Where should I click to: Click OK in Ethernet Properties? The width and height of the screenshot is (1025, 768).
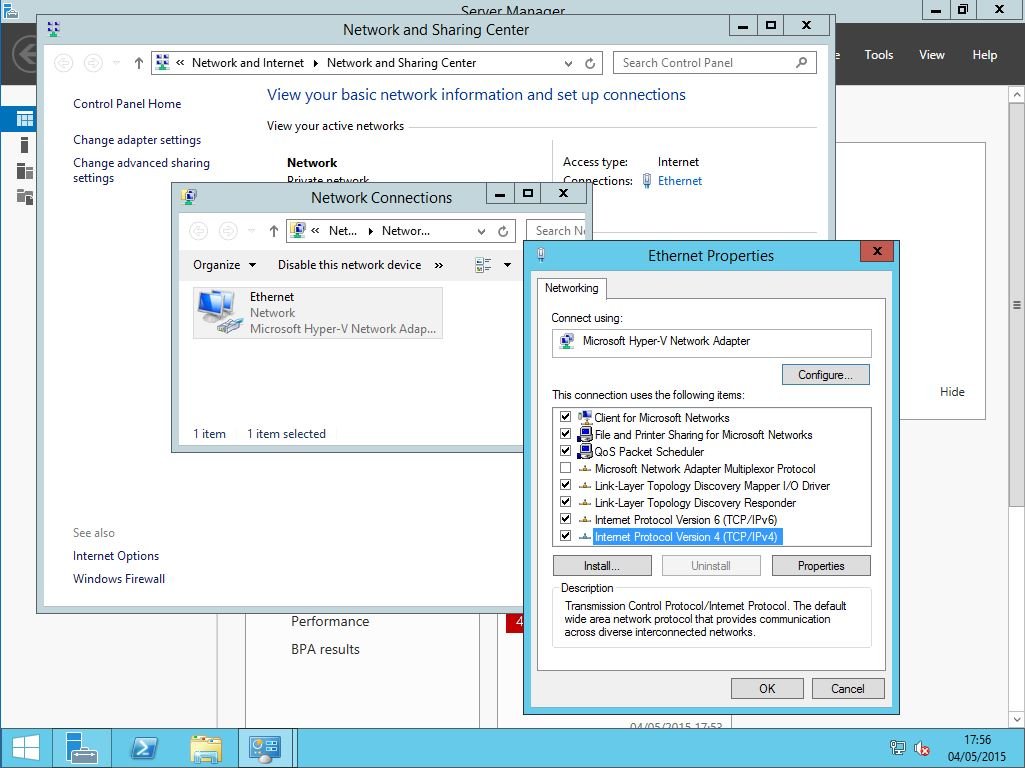(x=767, y=688)
